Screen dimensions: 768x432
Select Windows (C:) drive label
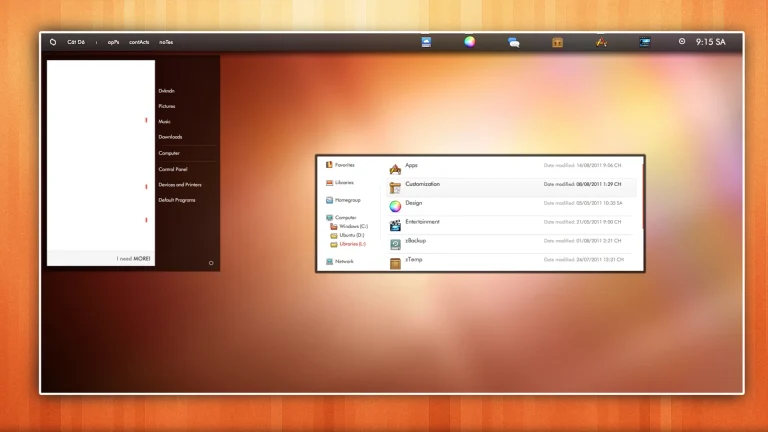(354, 226)
